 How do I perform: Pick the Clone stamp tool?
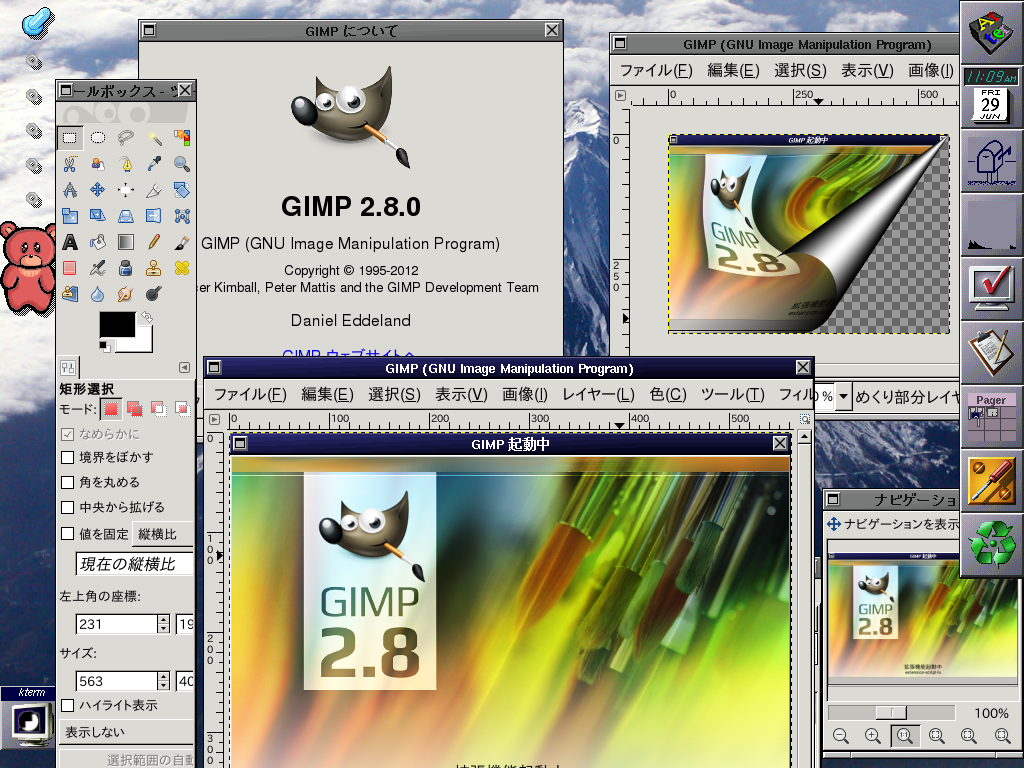[153, 268]
